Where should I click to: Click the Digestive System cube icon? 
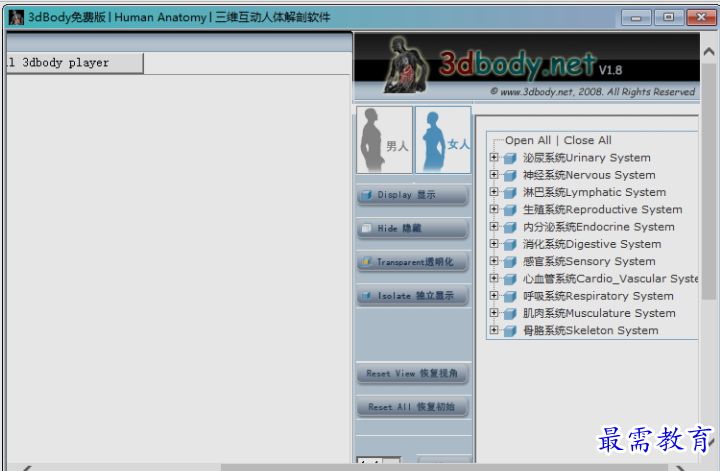click(510, 245)
